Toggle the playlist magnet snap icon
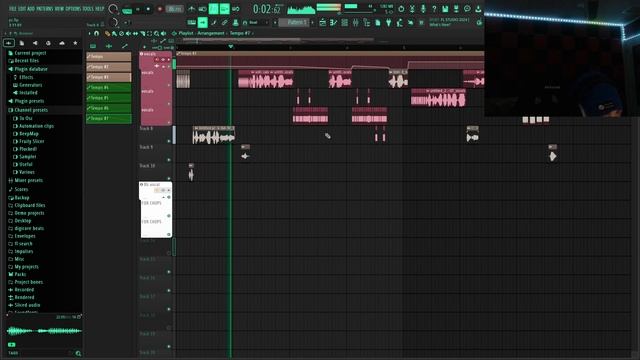The height and width of the screenshot is (360, 640). [97, 33]
